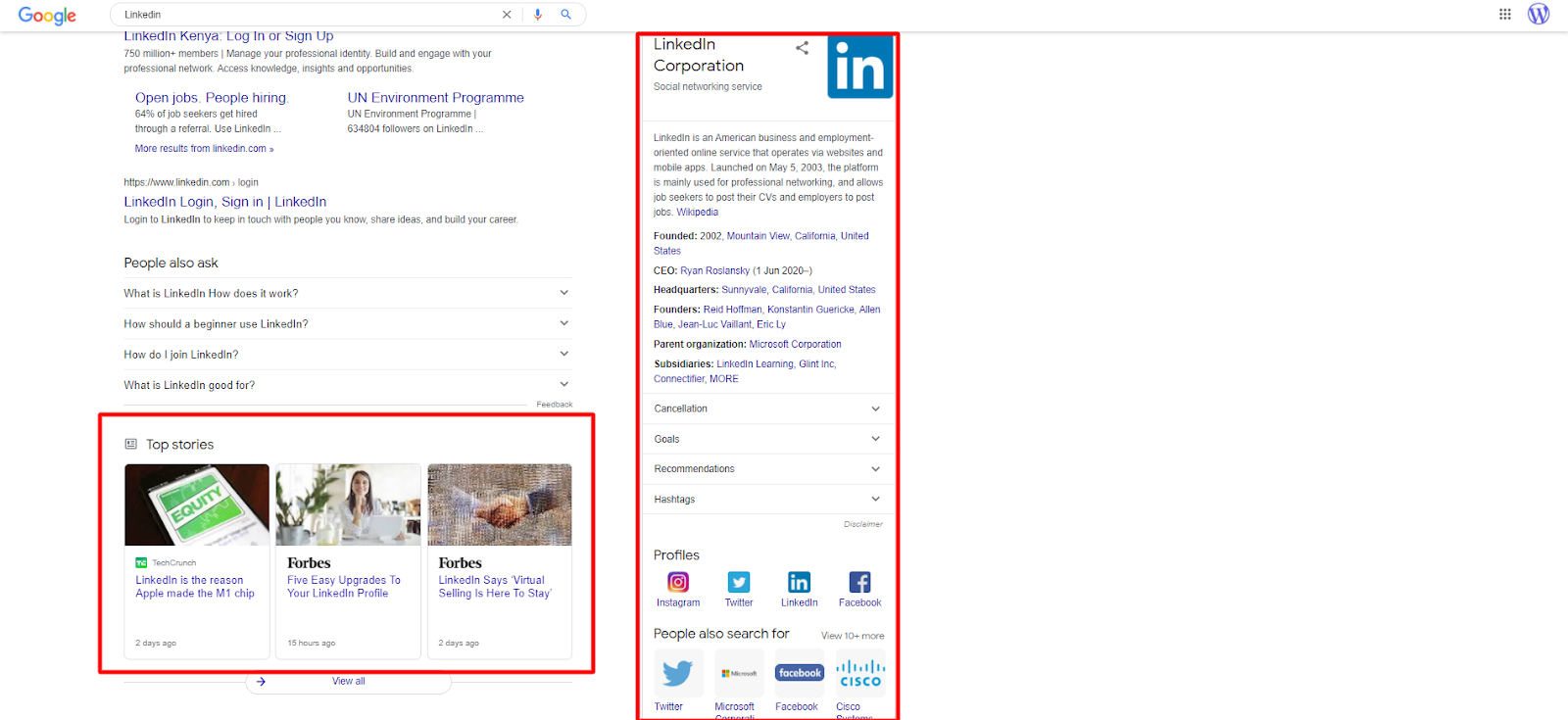Select Twitter under People also search for
Image resolution: width=1568 pixels, height=720 pixels.
(x=678, y=673)
